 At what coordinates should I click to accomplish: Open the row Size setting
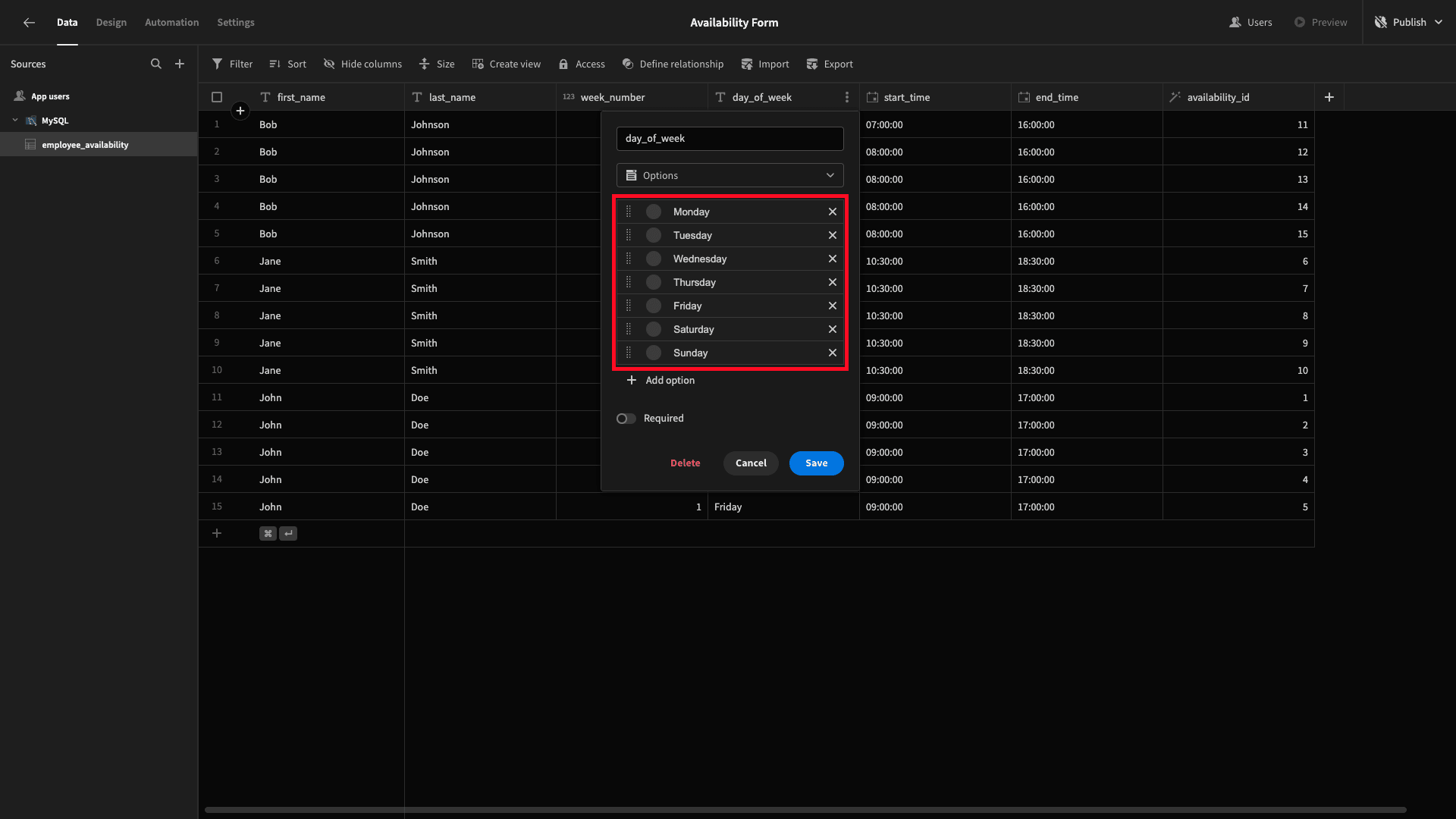click(x=437, y=64)
